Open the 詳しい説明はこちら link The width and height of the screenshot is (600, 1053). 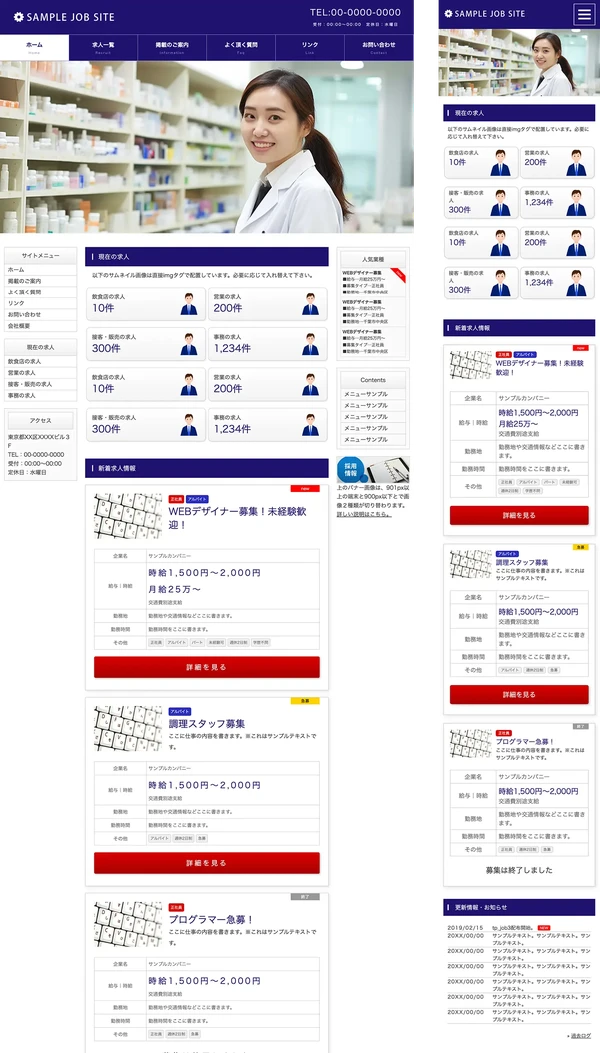(x=363, y=514)
